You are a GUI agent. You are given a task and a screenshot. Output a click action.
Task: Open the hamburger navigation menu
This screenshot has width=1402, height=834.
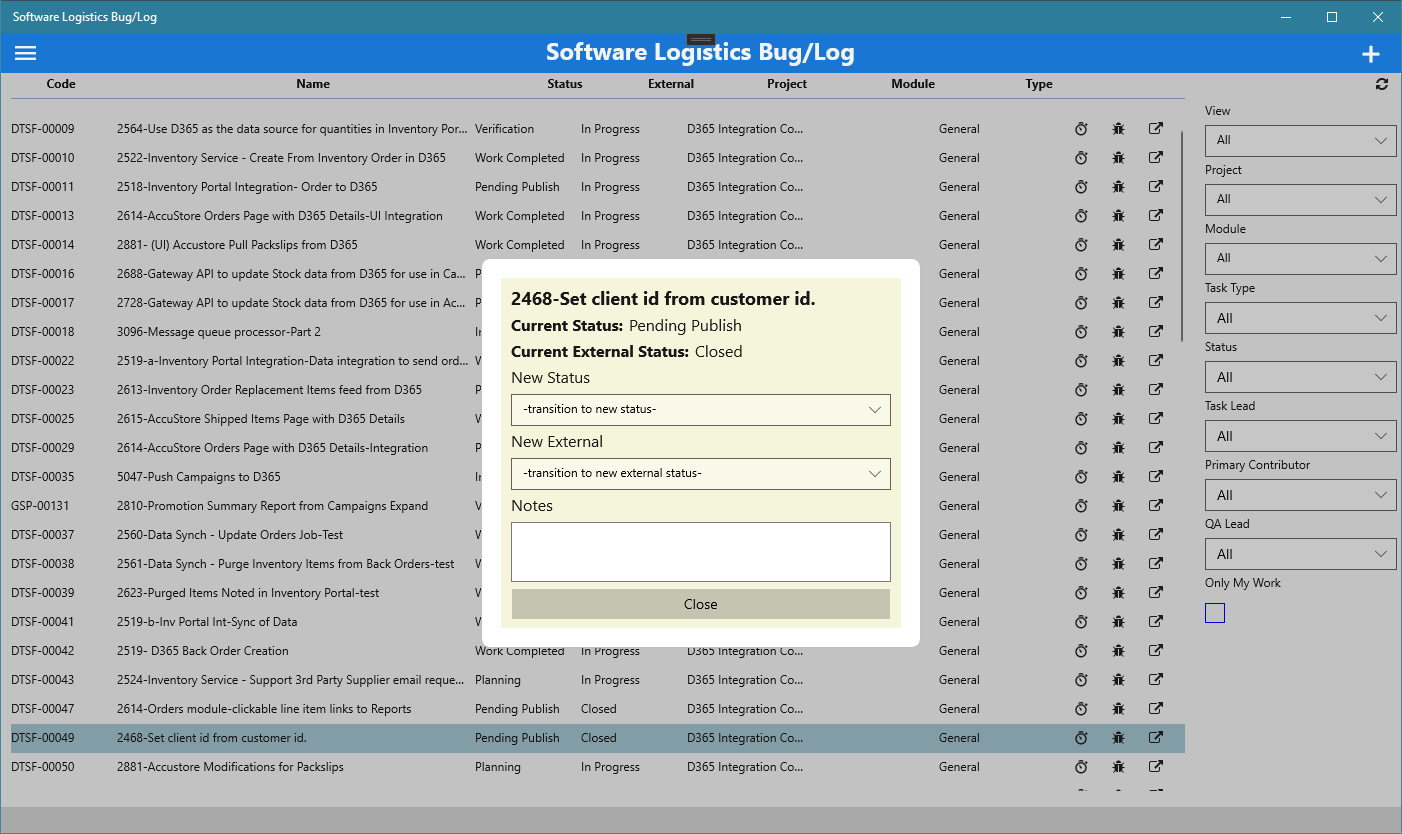pos(26,54)
